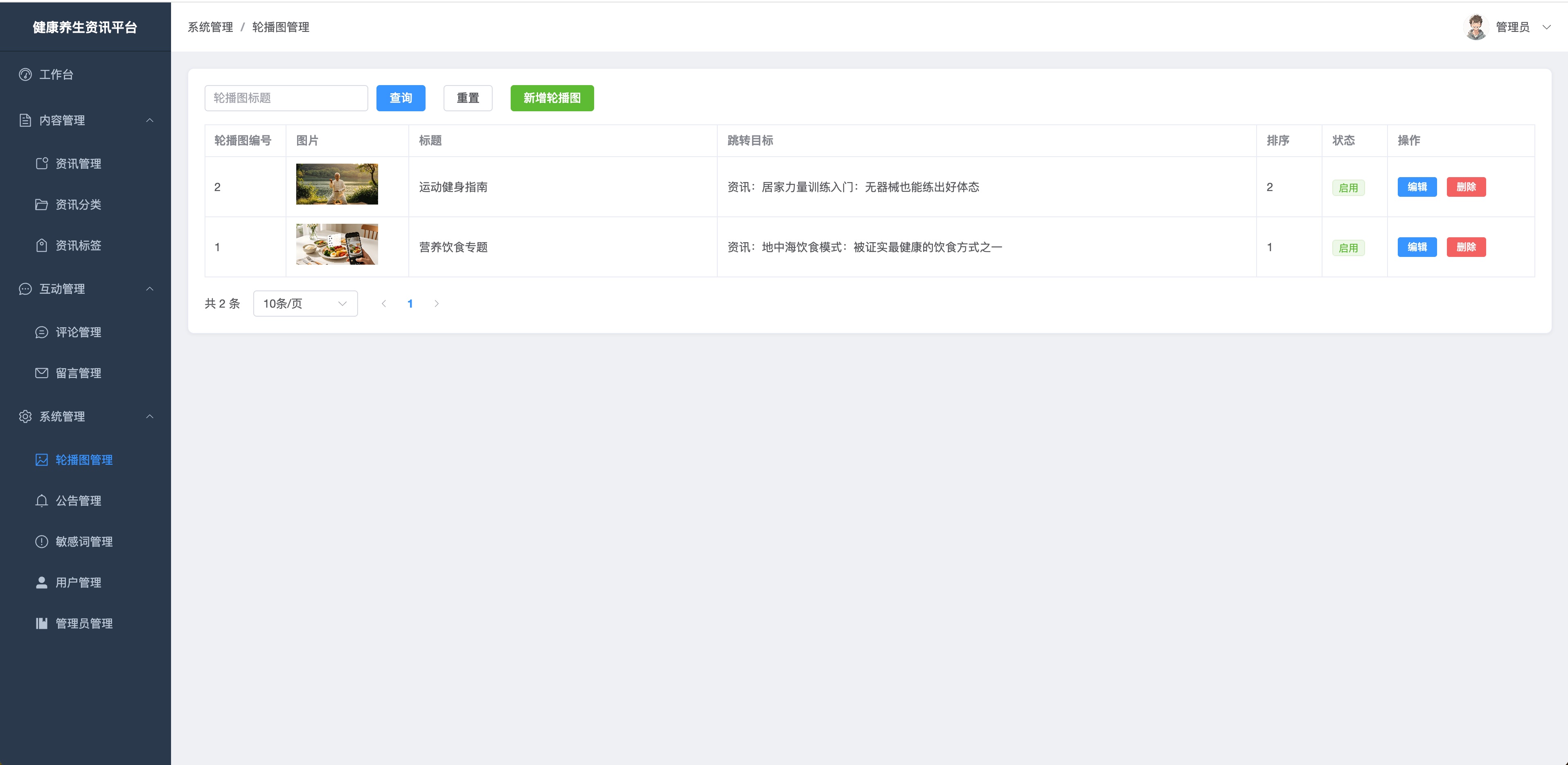Click 启用 status tag for 运动健身指南

[x=1348, y=187]
